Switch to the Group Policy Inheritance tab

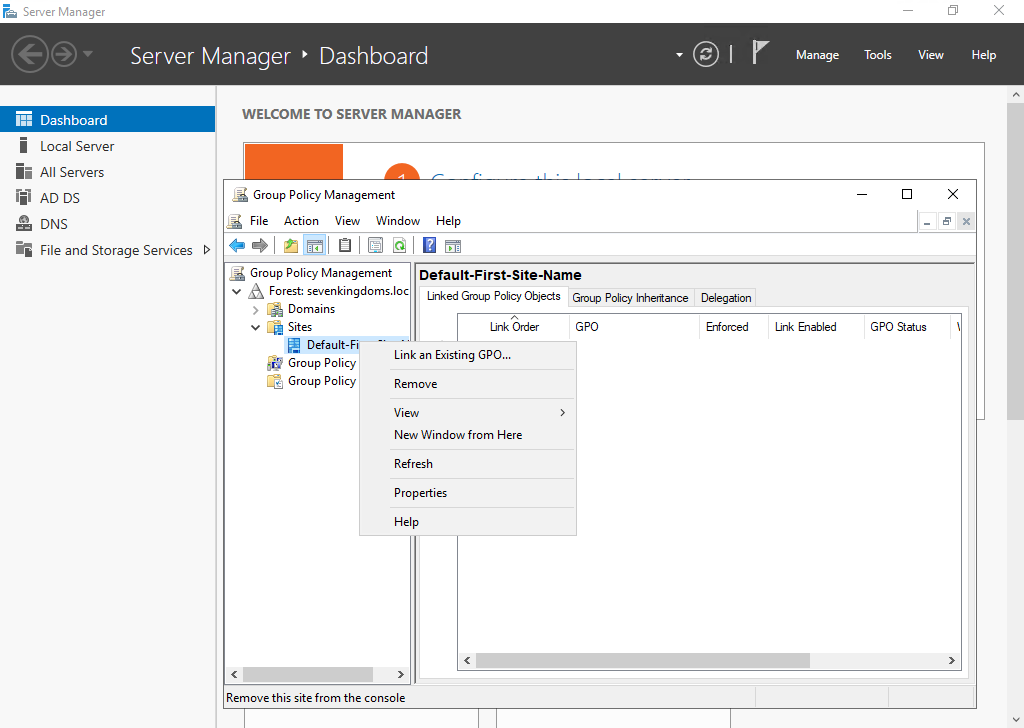630,298
